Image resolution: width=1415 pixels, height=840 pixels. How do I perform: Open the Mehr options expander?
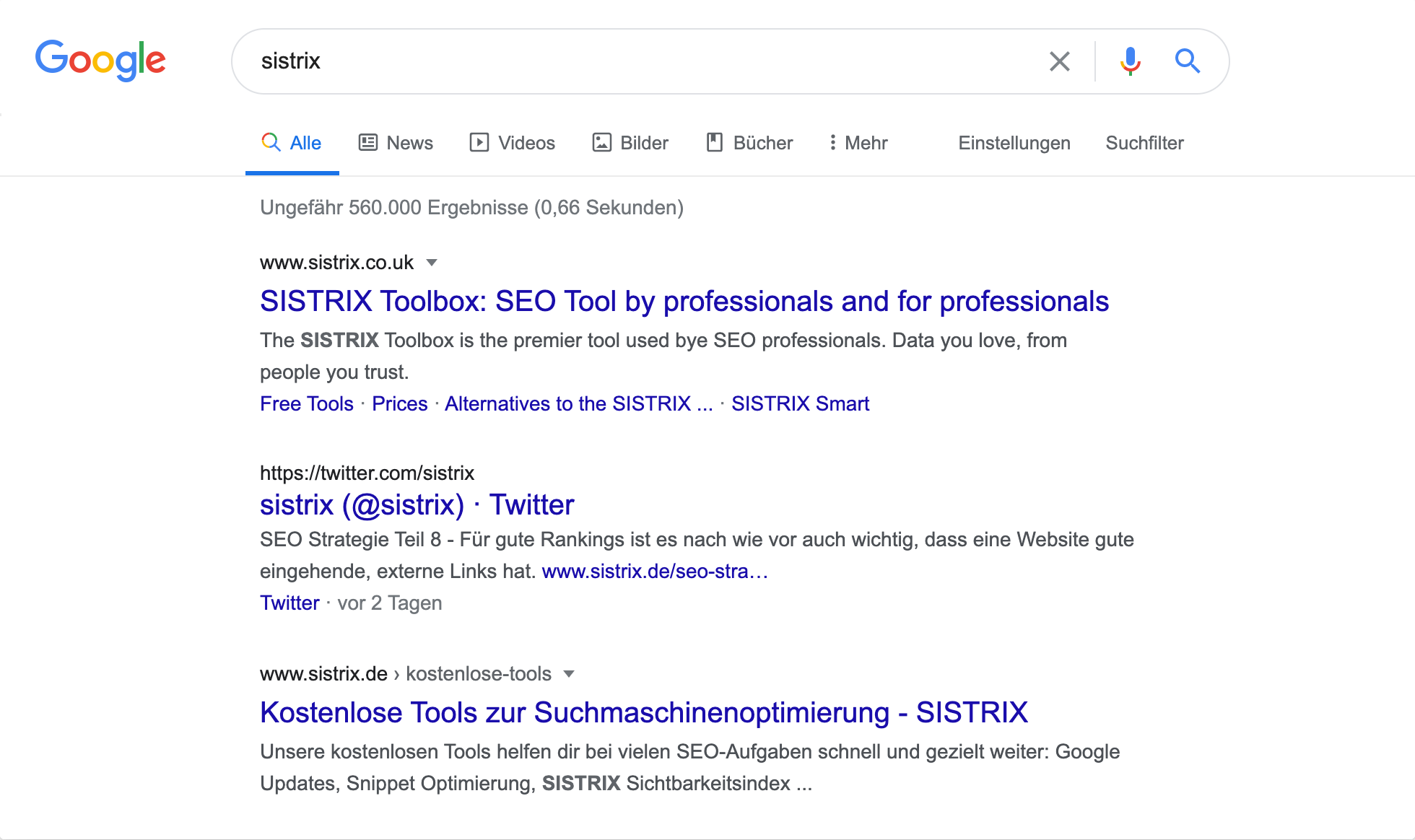pyautogui.click(x=858, y=142)
